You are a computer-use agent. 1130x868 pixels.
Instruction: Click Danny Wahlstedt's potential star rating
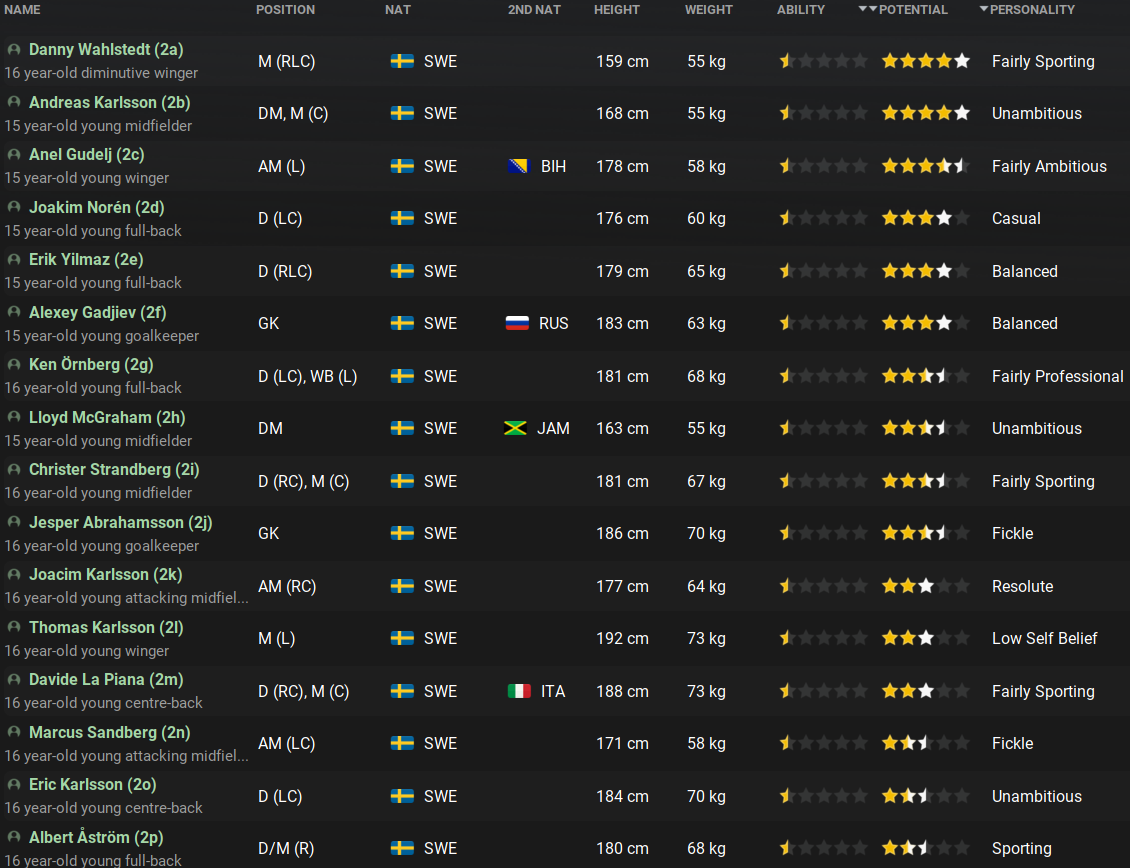(x=925, y=61)
